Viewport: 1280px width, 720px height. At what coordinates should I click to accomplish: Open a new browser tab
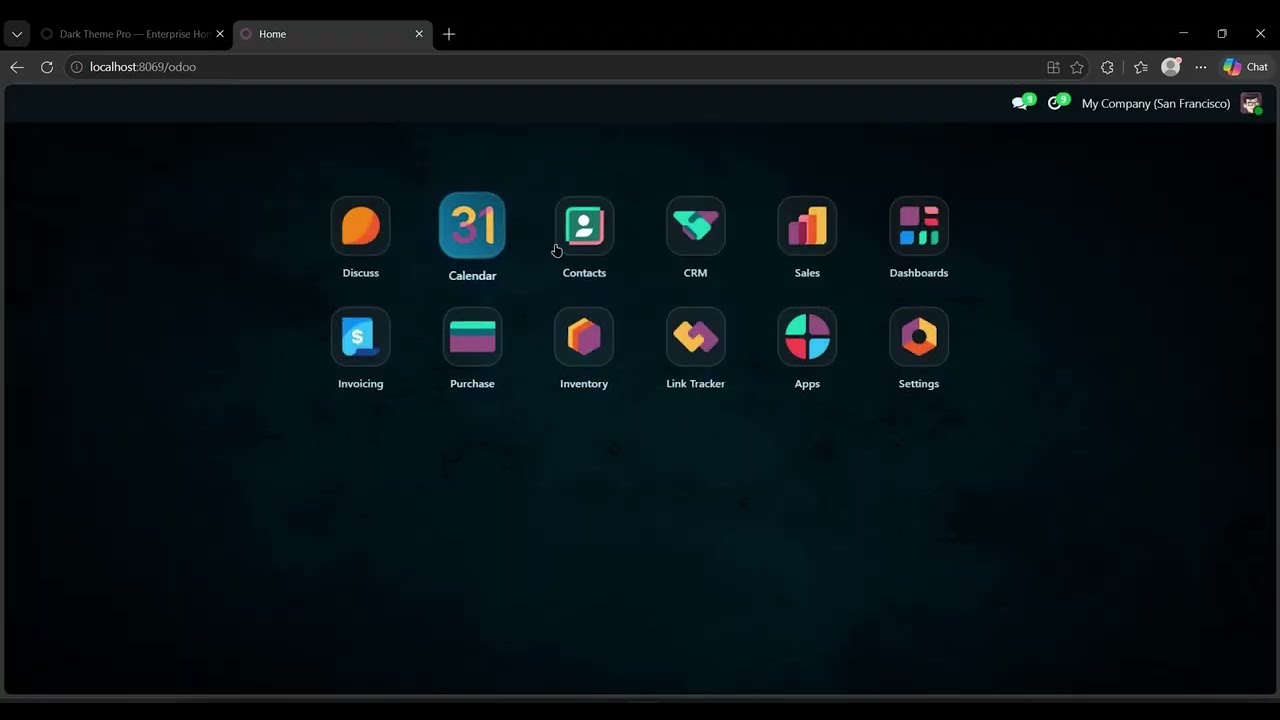pyautogui.click(x=449, y=34)
